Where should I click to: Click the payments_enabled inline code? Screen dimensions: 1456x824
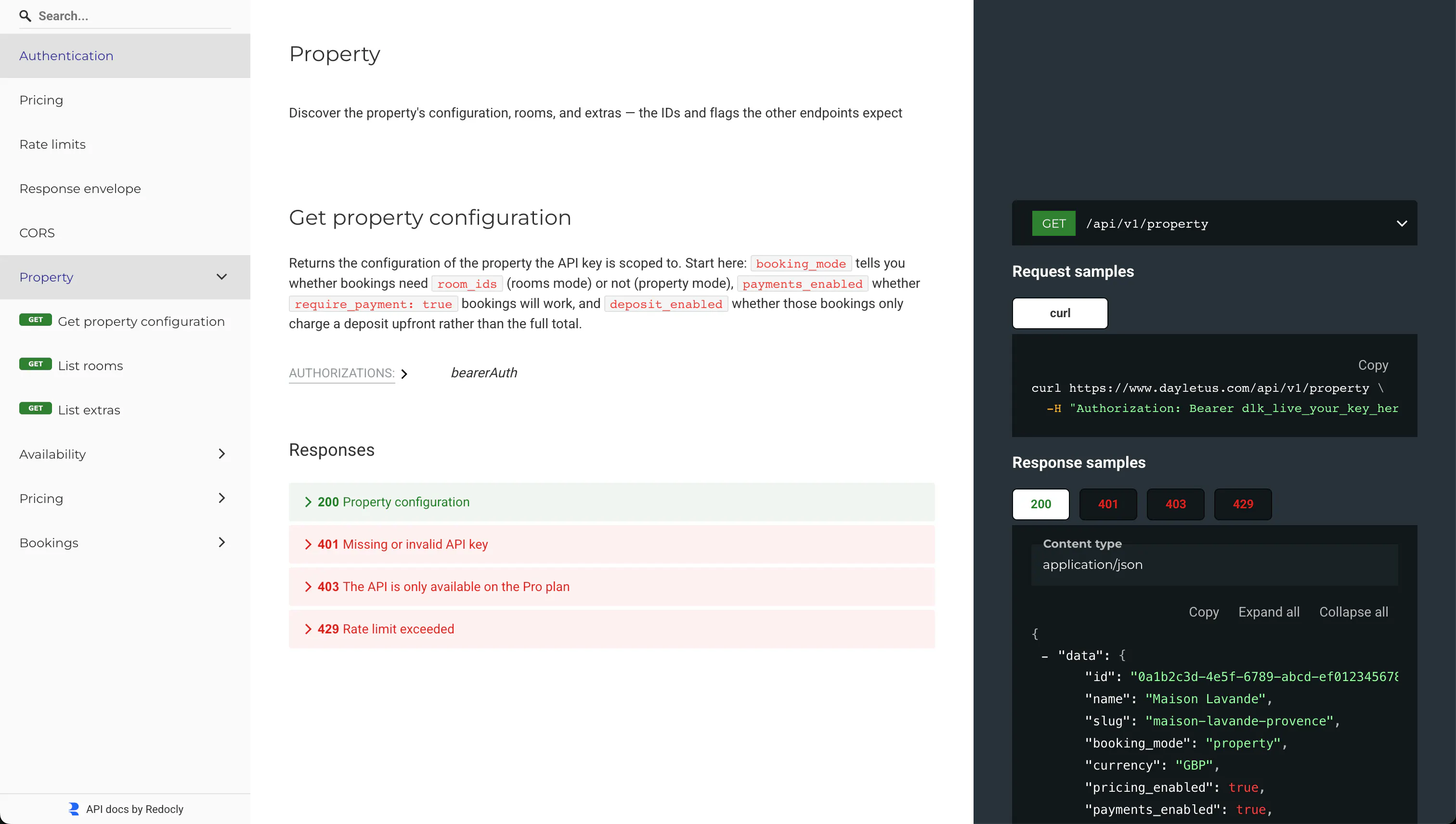[x=802, y=283]
